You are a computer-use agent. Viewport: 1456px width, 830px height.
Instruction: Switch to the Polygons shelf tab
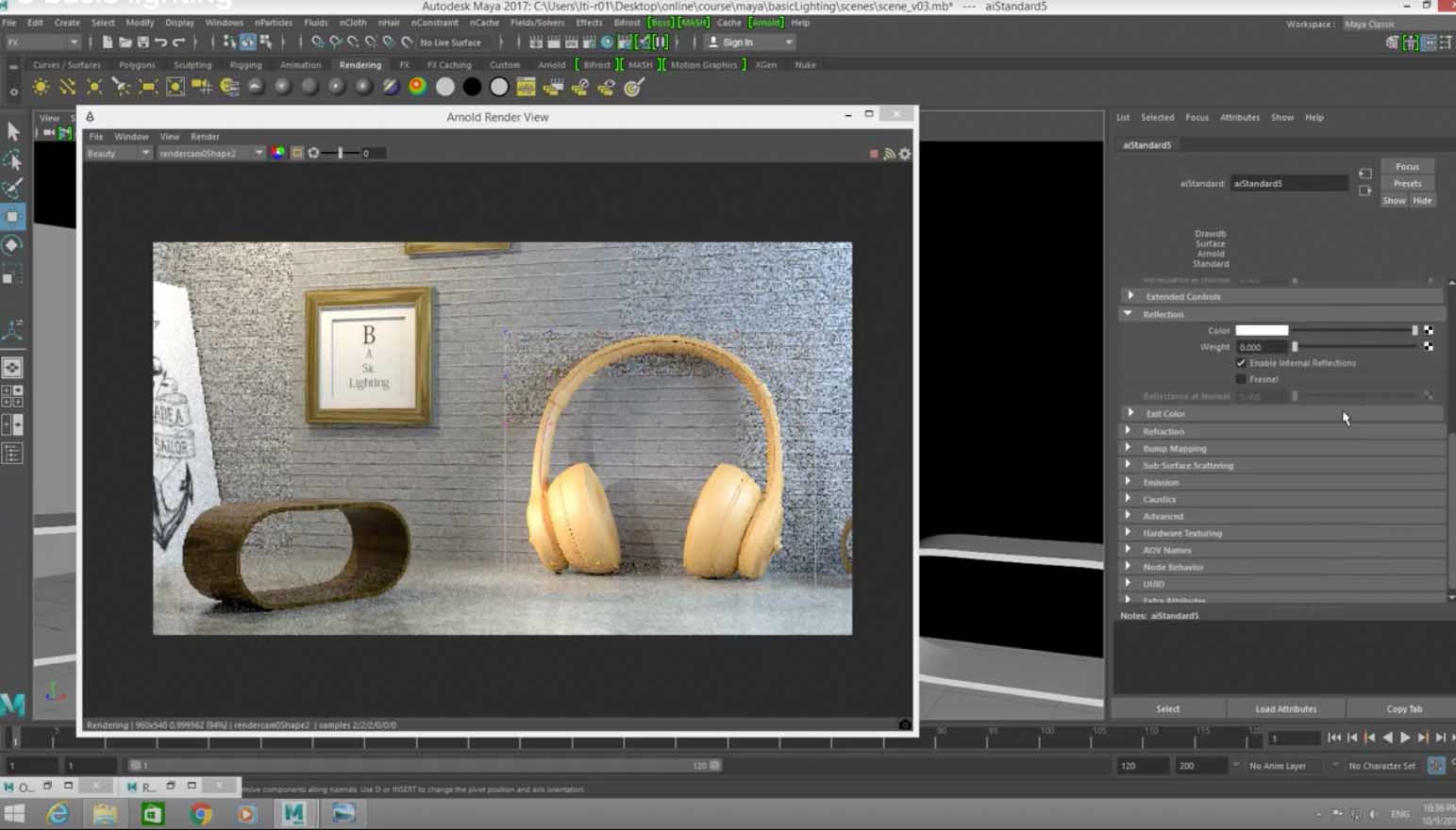click(137, 65)
